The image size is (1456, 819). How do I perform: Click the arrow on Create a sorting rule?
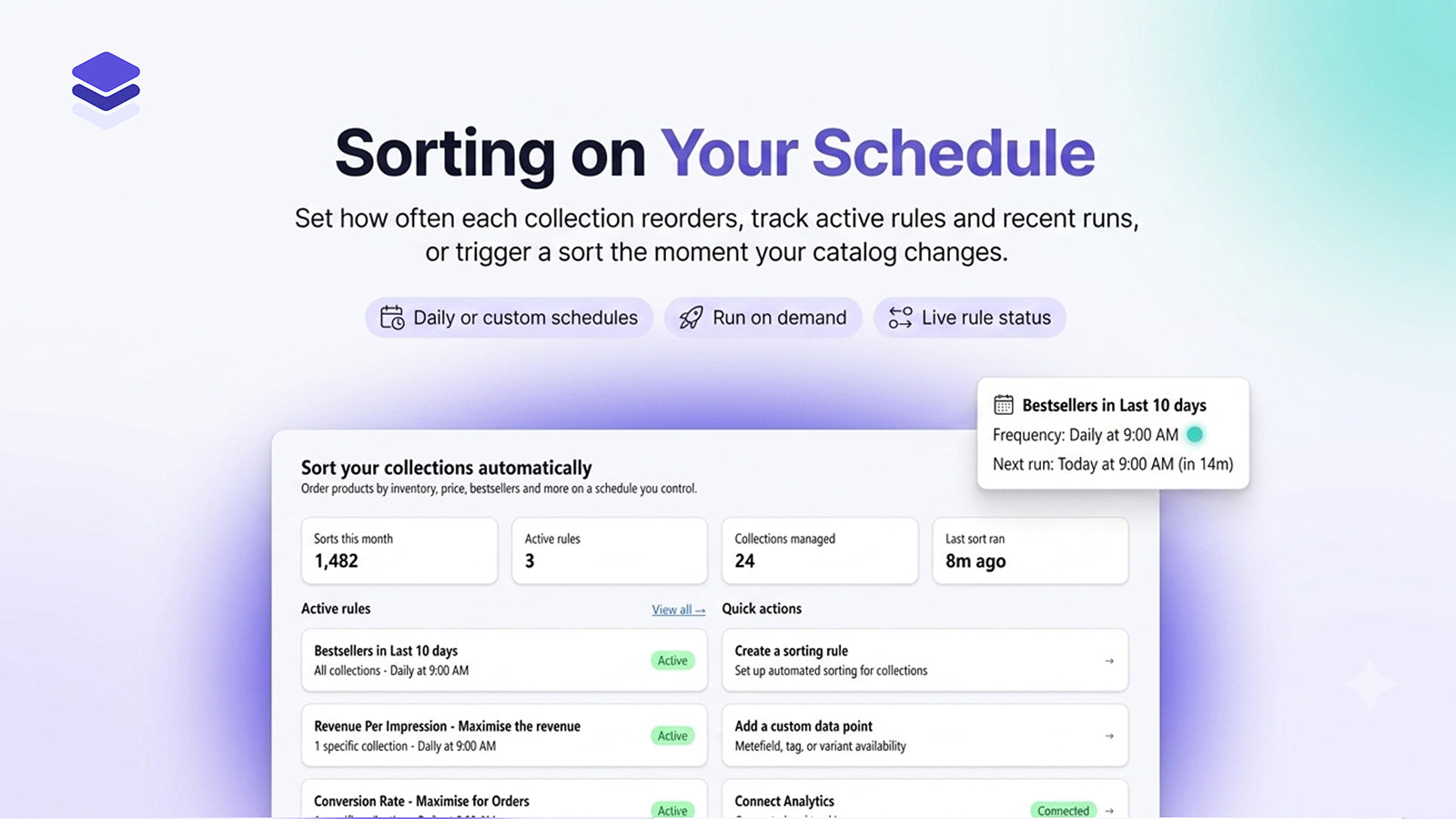tap(1109, 661)
